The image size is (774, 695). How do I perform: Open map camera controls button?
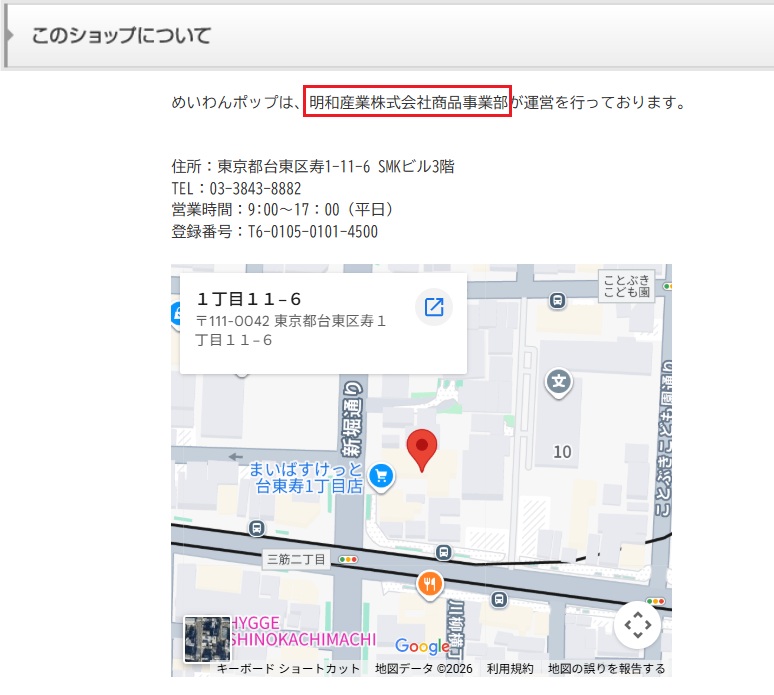637,626
